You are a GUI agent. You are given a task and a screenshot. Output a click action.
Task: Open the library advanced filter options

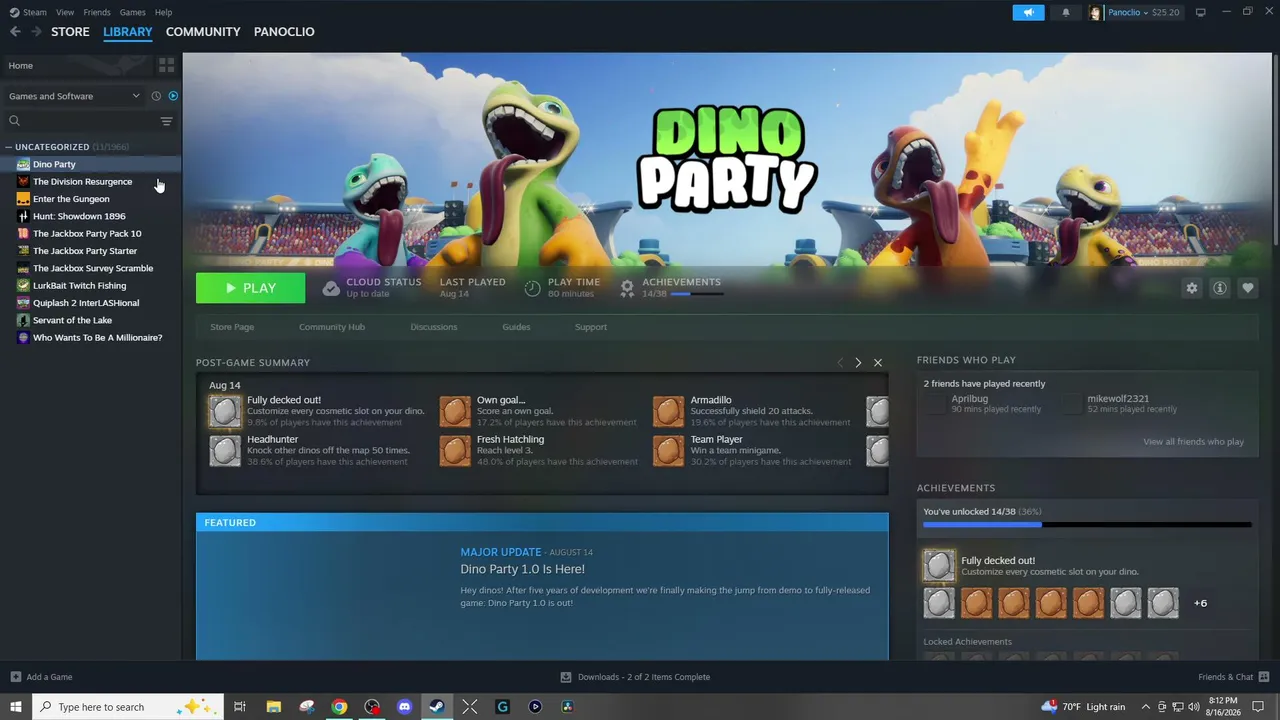166,121
